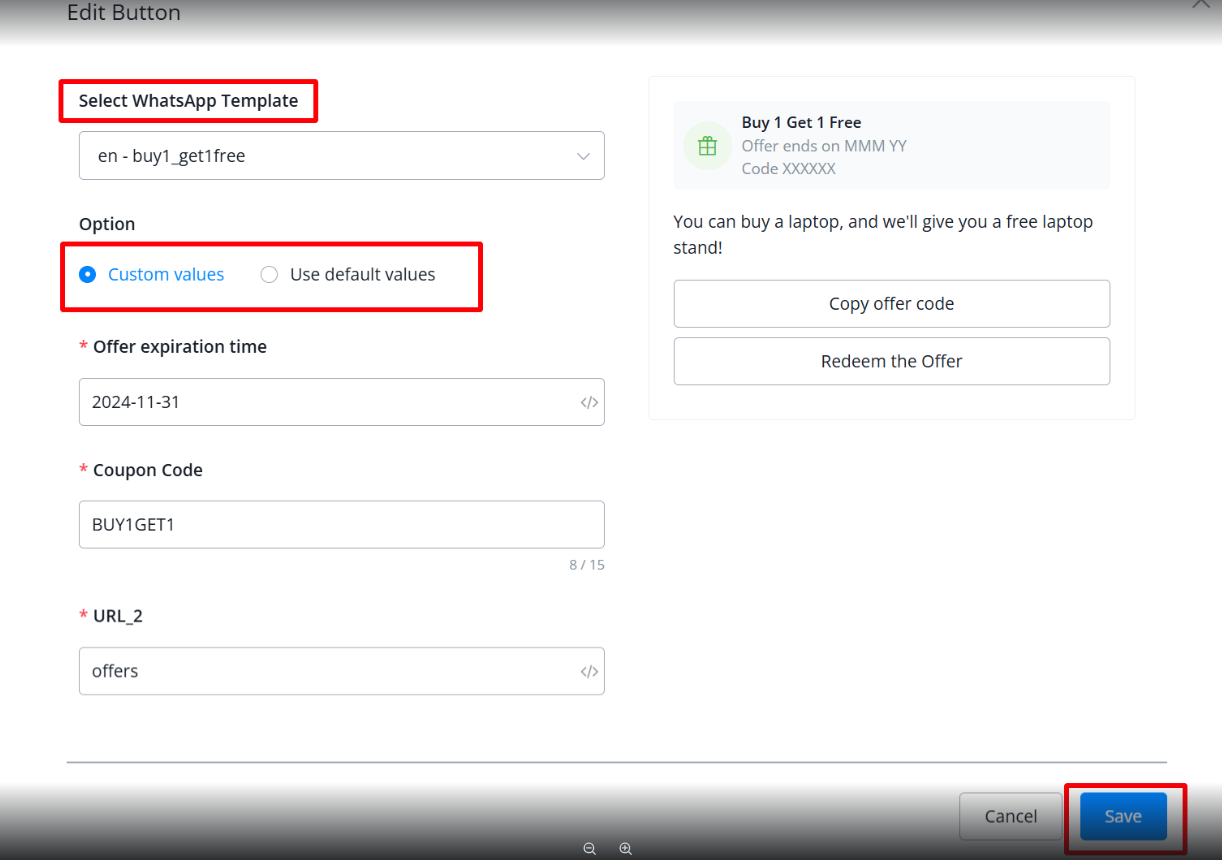1222x860 pixels.
Task: Focus the Offer expiration time input field
Action: [330, 403]
